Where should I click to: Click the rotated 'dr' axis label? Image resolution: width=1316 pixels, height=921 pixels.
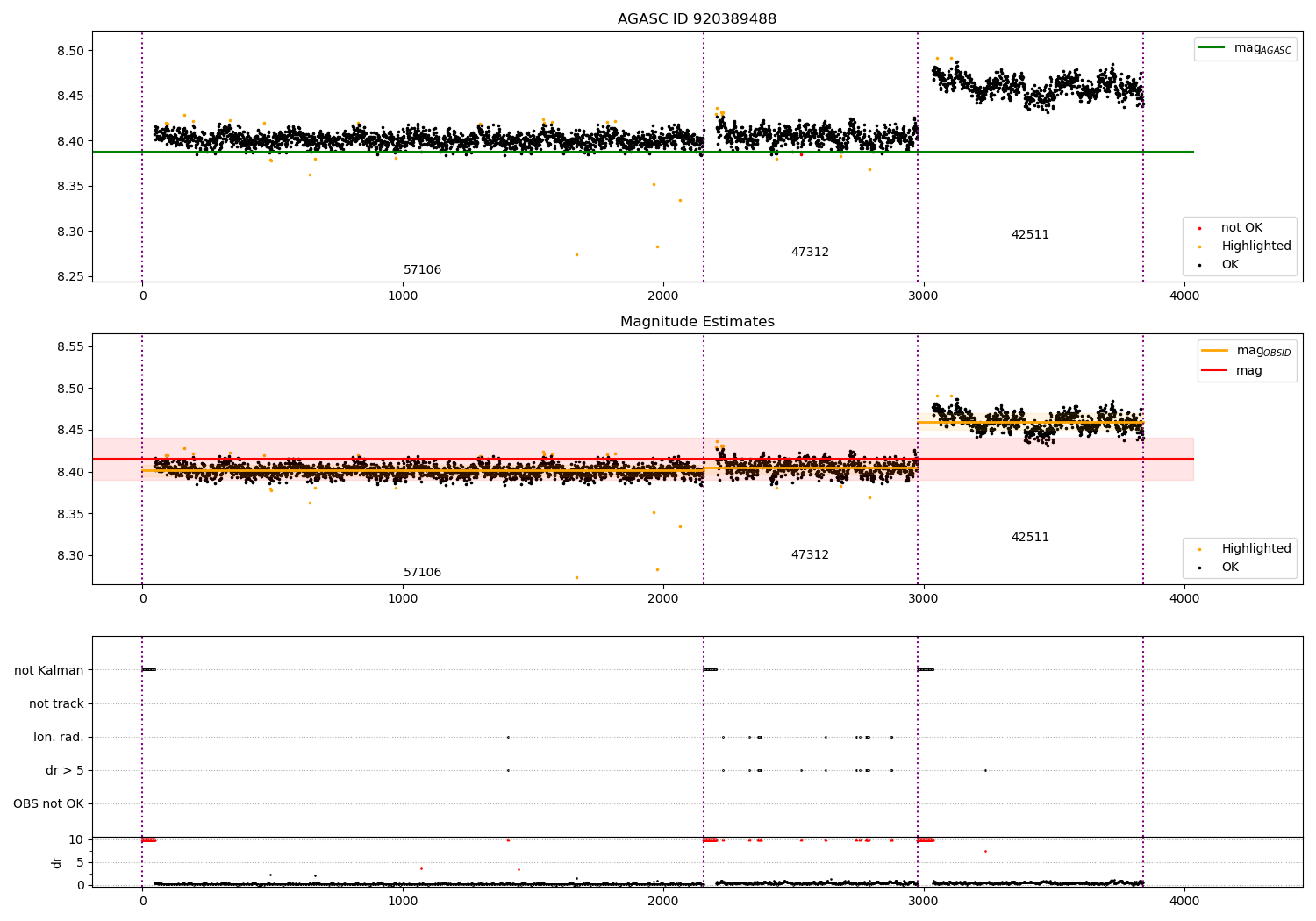57,862
